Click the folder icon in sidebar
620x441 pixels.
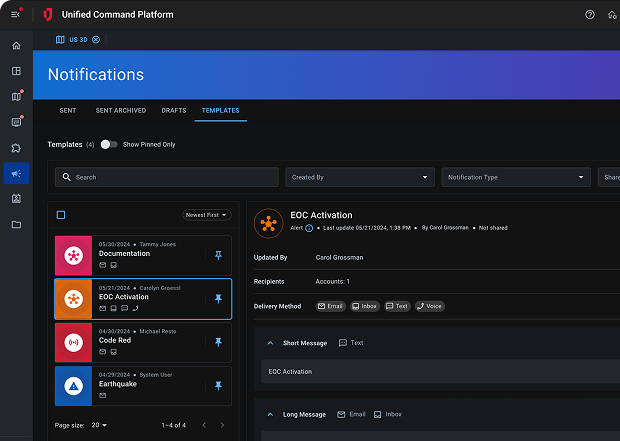click(x=16, y=224)
